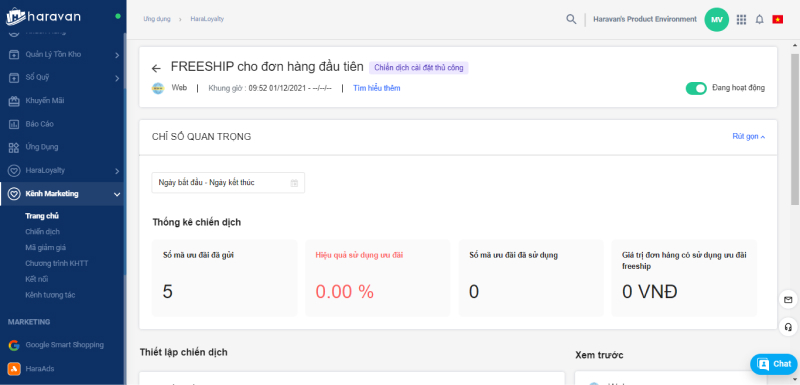Click the Thiết lập chiến dịch heading
The height and width of the screenshot is (385, 800).
[x=184, y=352]
